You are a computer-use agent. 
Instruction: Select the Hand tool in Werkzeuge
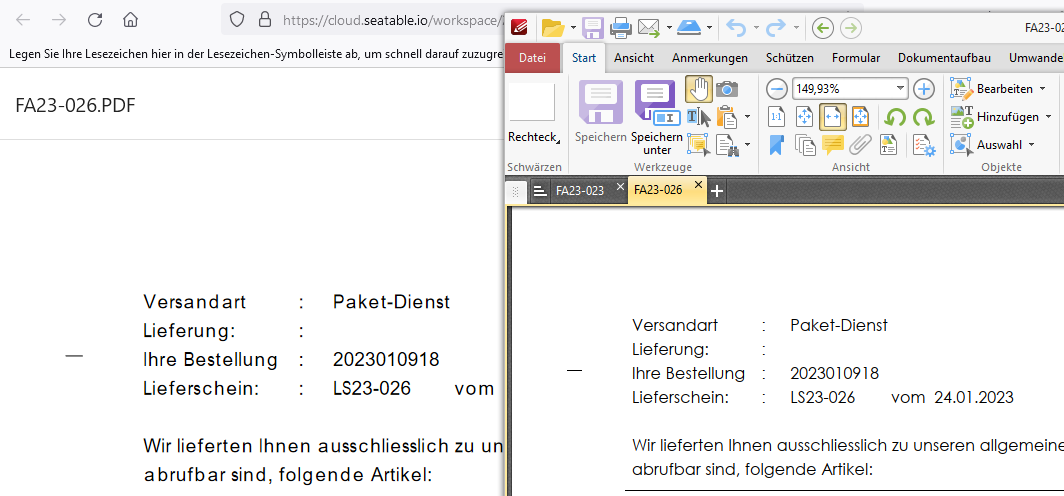coord(698,90)
